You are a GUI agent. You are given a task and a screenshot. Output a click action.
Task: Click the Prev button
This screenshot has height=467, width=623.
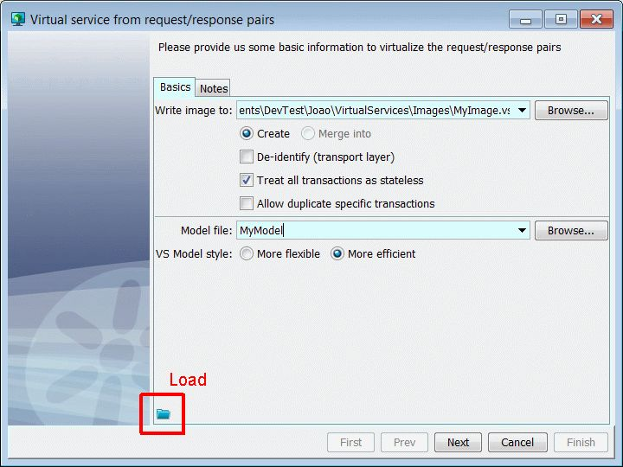[x=404, y=442]
